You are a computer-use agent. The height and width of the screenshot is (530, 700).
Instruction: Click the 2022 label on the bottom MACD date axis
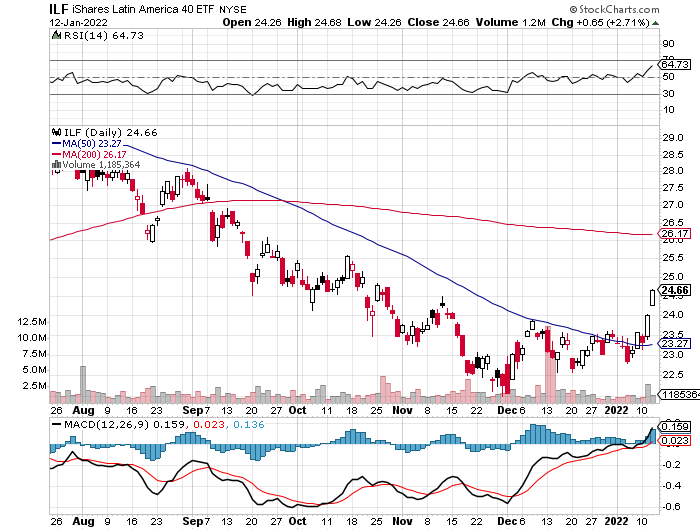tap(616, 521)
